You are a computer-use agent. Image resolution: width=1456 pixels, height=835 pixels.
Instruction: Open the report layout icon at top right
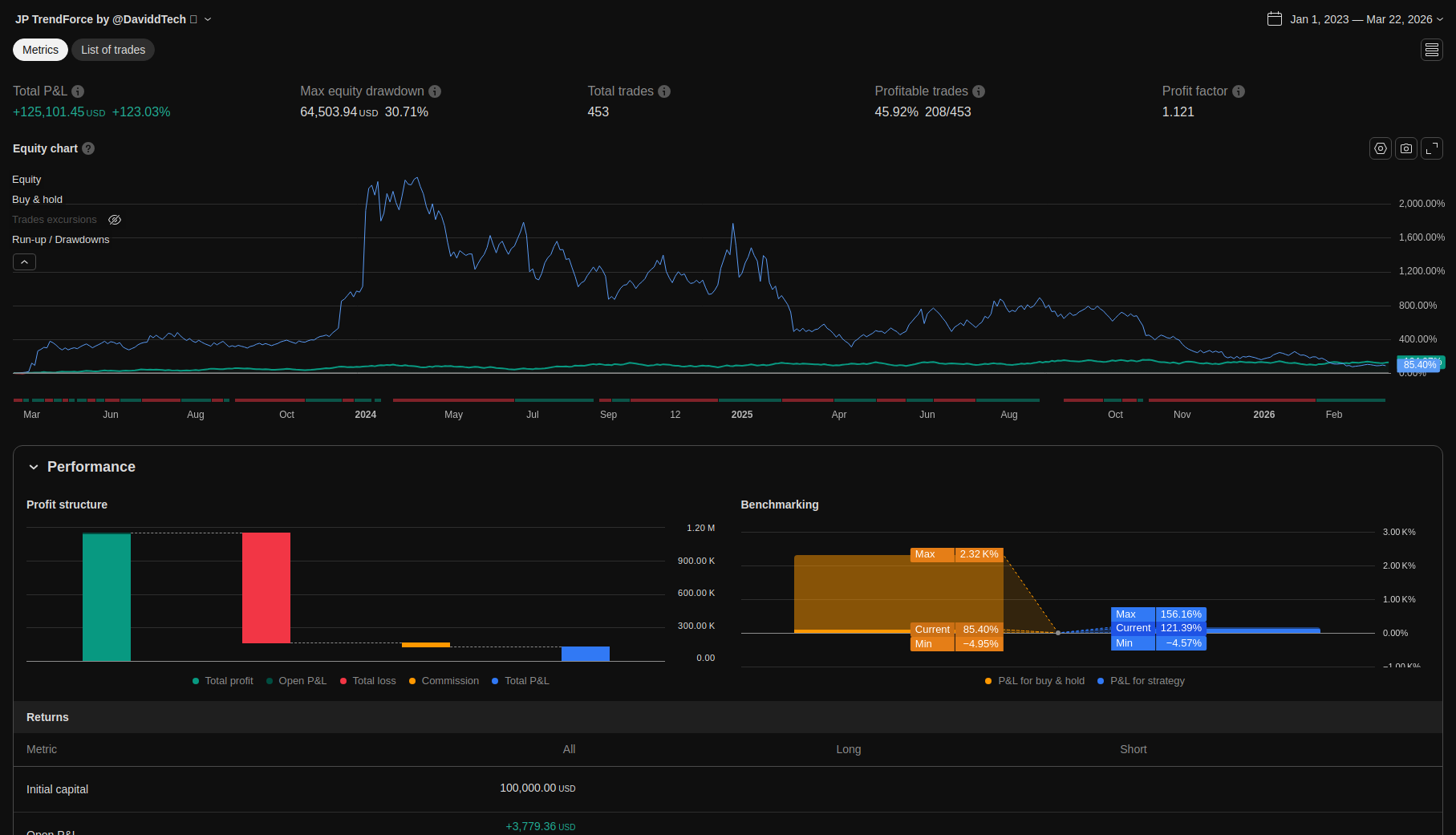(1431, 50)
